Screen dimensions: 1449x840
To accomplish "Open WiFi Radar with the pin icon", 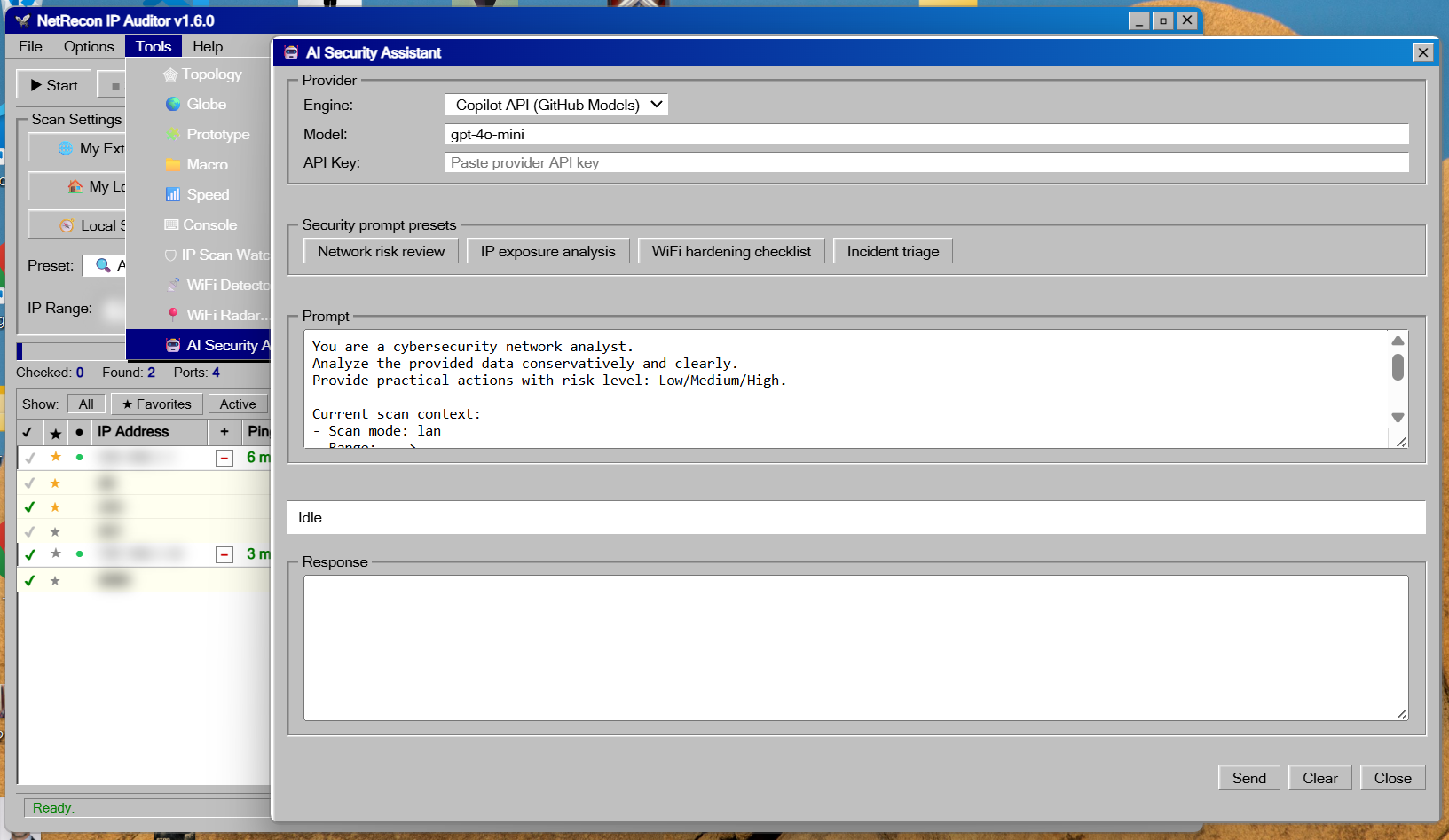I will point(199,316).
